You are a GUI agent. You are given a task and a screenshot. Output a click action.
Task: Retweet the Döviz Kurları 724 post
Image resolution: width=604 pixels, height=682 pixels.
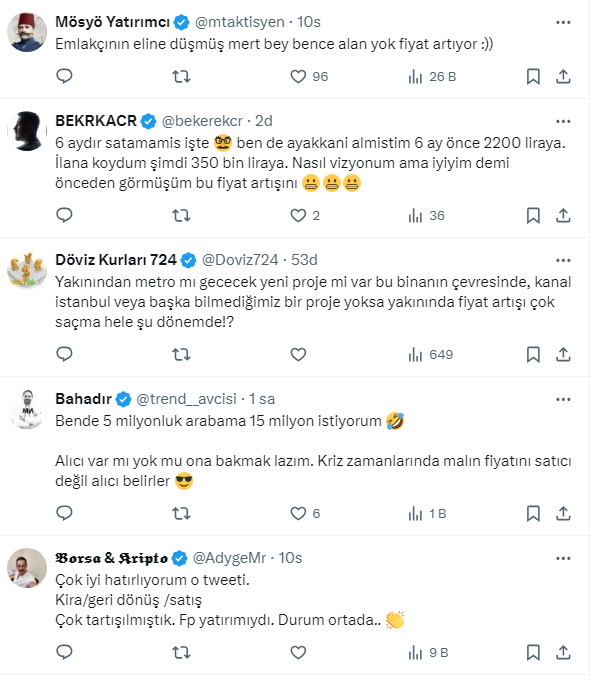[x=180, y=353]
